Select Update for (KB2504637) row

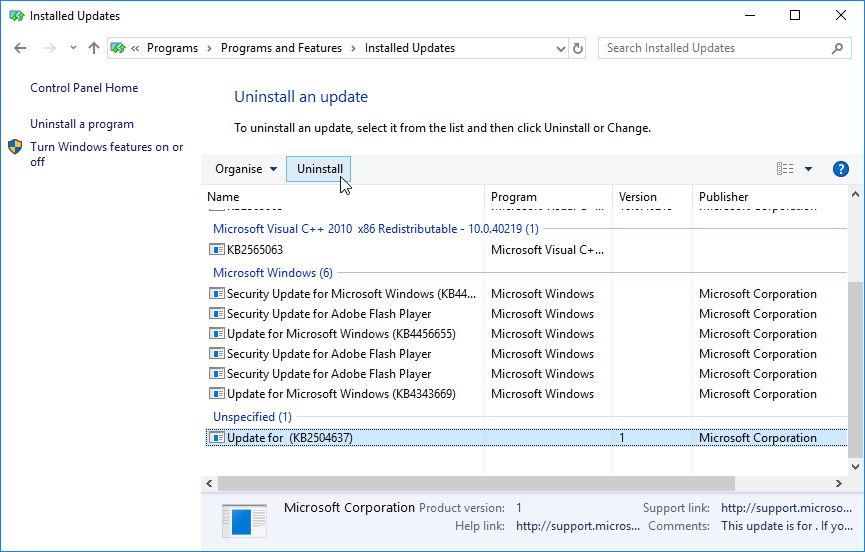coord(526,438)
